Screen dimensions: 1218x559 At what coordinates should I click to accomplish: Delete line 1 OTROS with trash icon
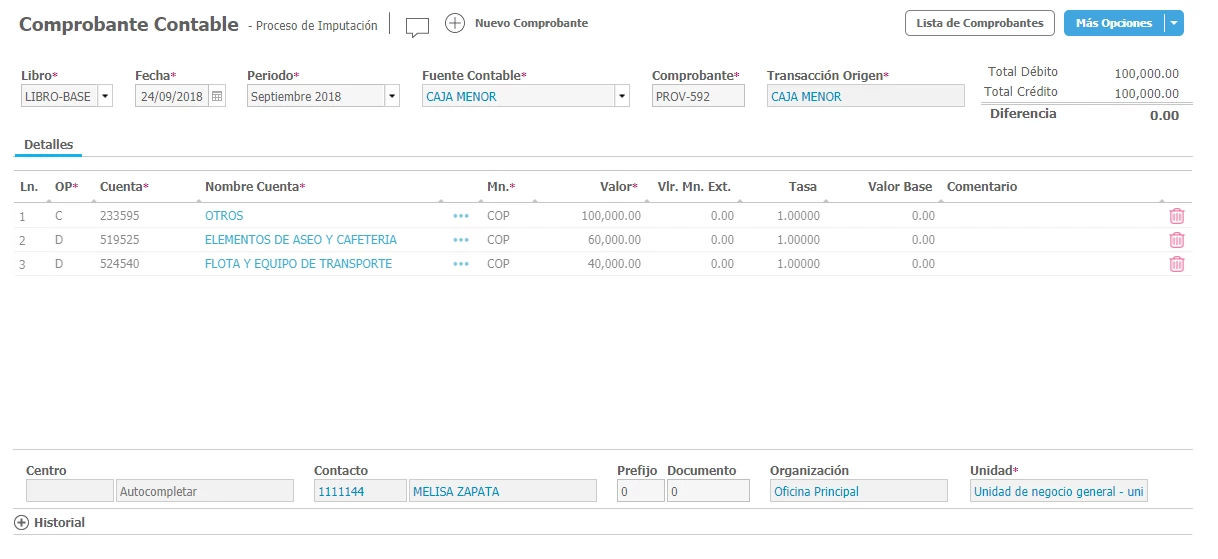tap(1177, 216)
